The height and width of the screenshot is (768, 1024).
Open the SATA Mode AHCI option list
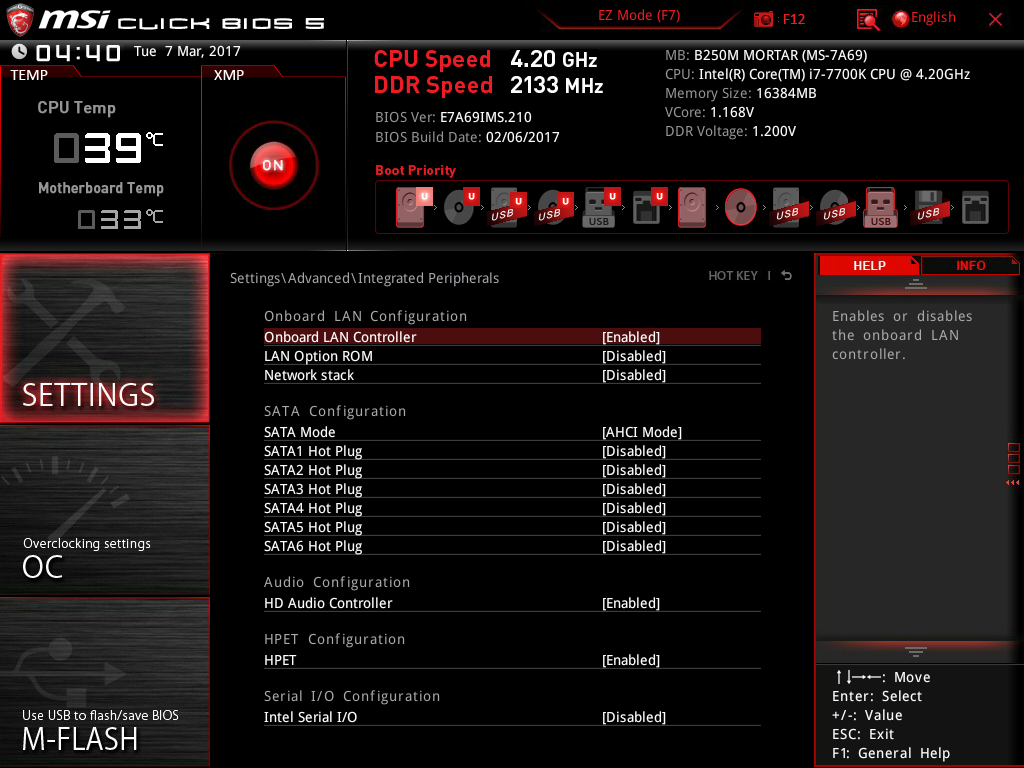pos(642,432)
